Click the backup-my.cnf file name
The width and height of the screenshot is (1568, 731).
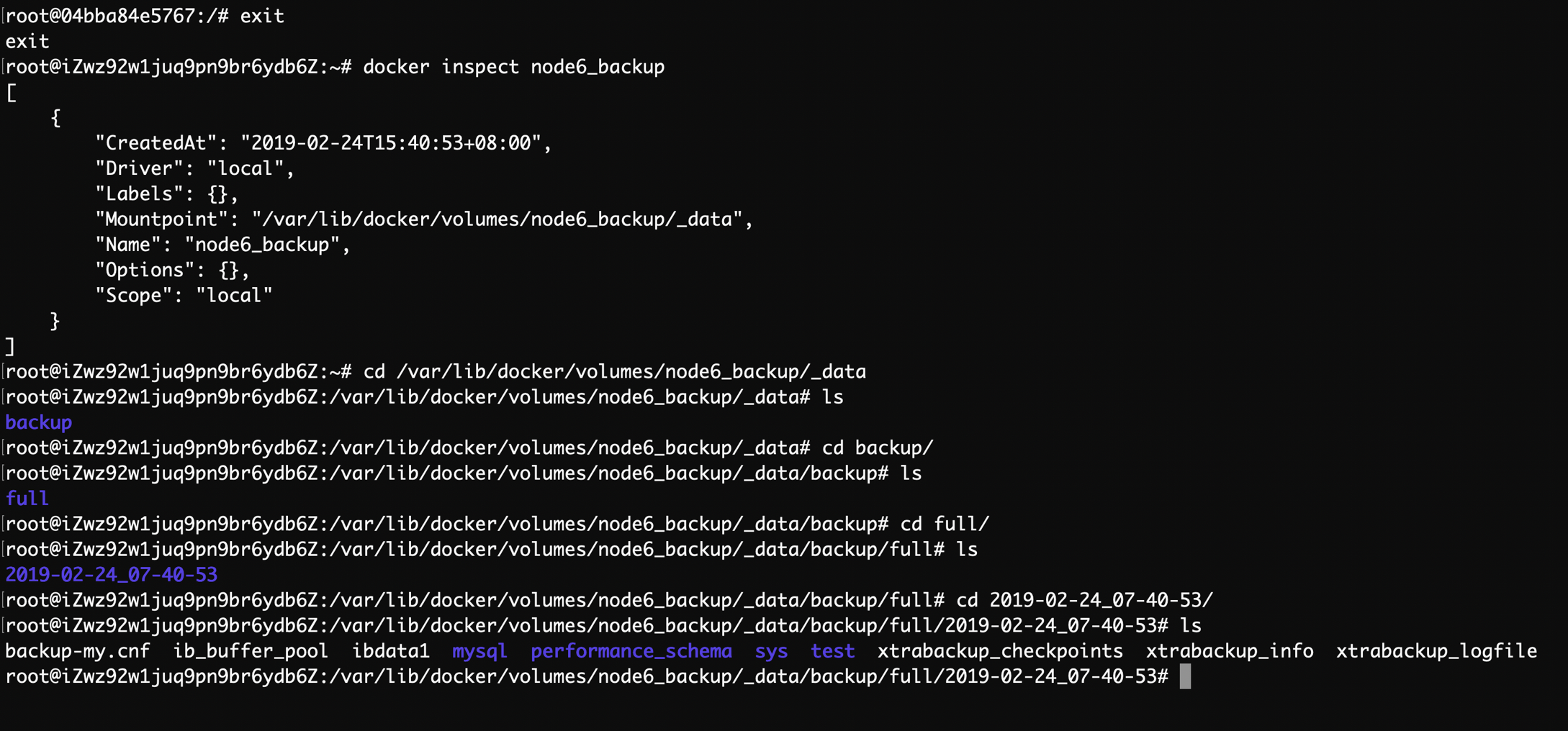click(78, 651)
